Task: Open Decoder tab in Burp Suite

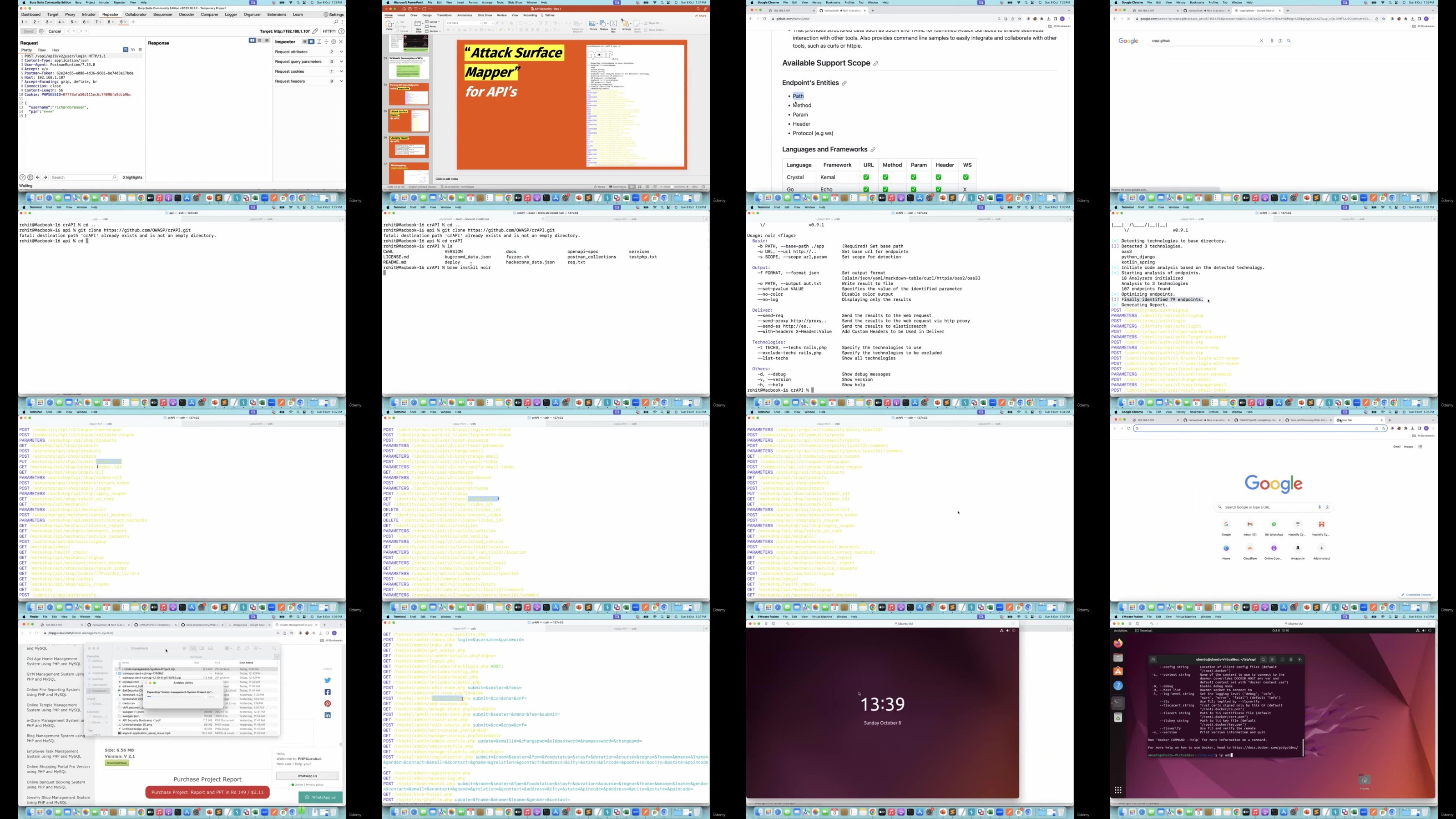Action: point(187,15)
